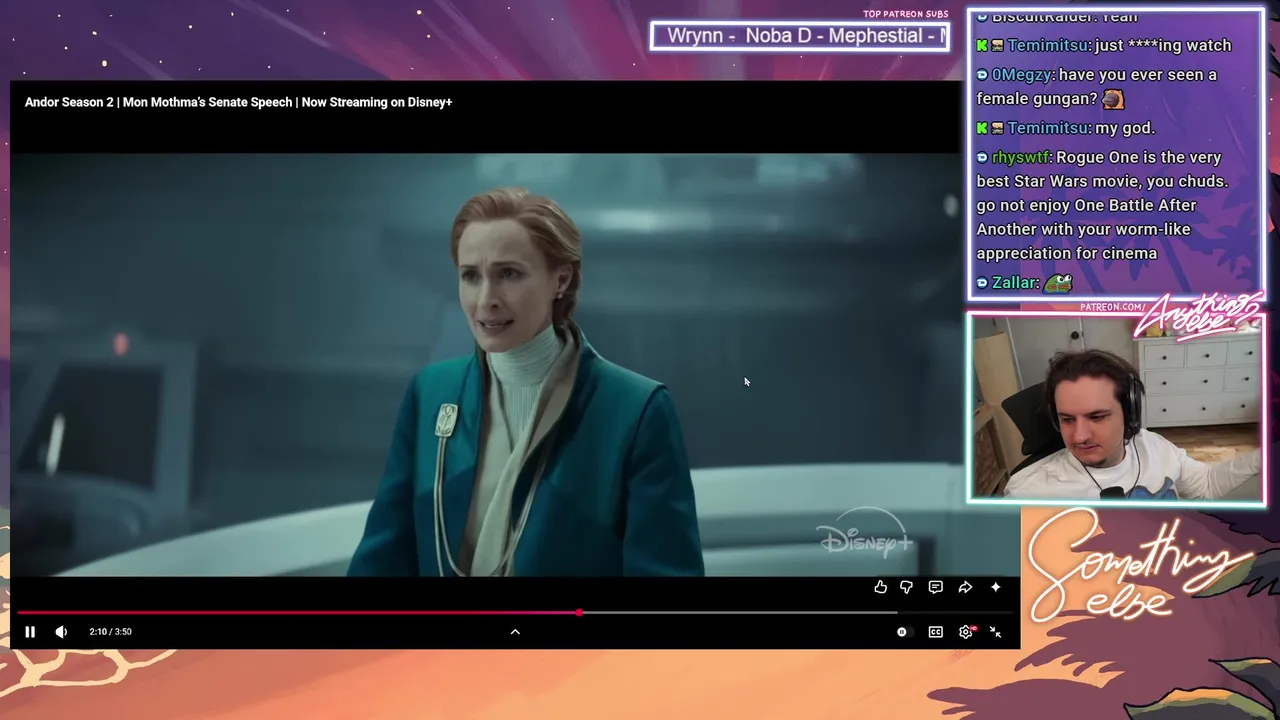Seek on the red video progress bar
The width and height of the screenshot is (1280, 720).
(x=515, y=612)
